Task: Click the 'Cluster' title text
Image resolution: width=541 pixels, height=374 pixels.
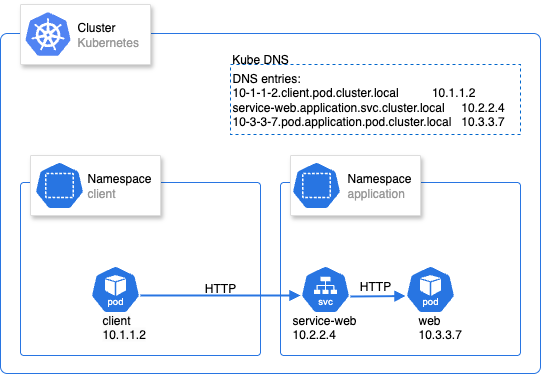Action: (96, 28)
